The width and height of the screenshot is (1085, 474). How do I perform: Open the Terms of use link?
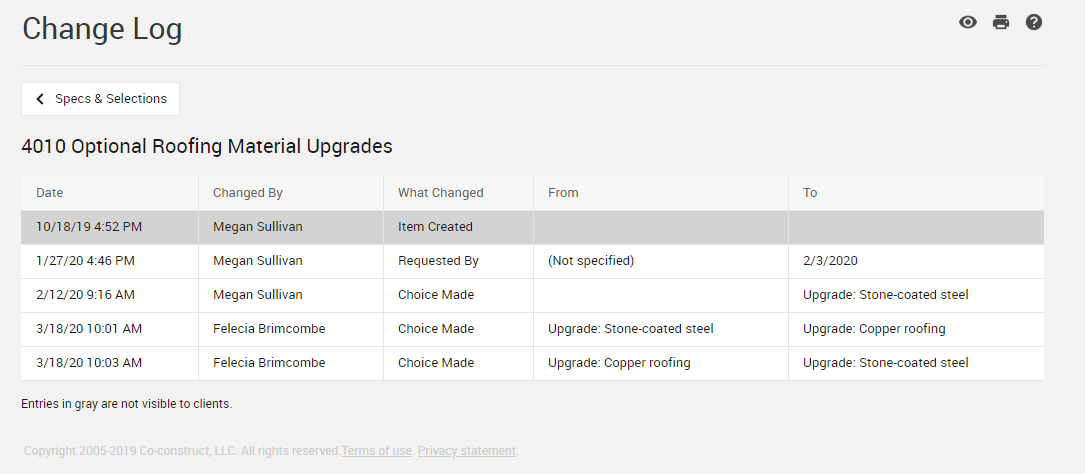[x=376, y=451]
